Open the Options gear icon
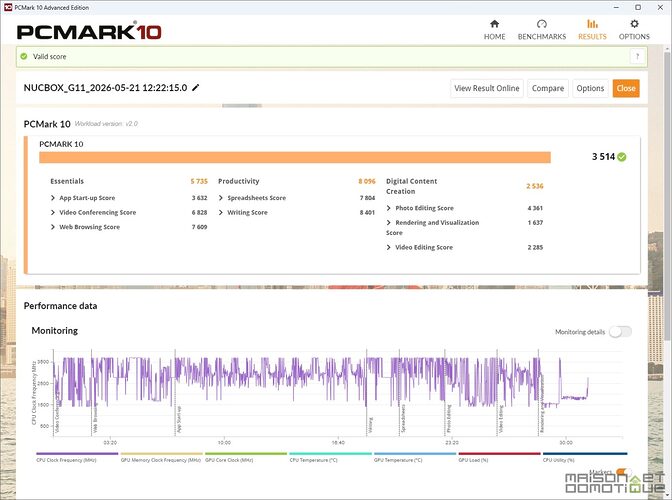672x500 pixels. 634,24
